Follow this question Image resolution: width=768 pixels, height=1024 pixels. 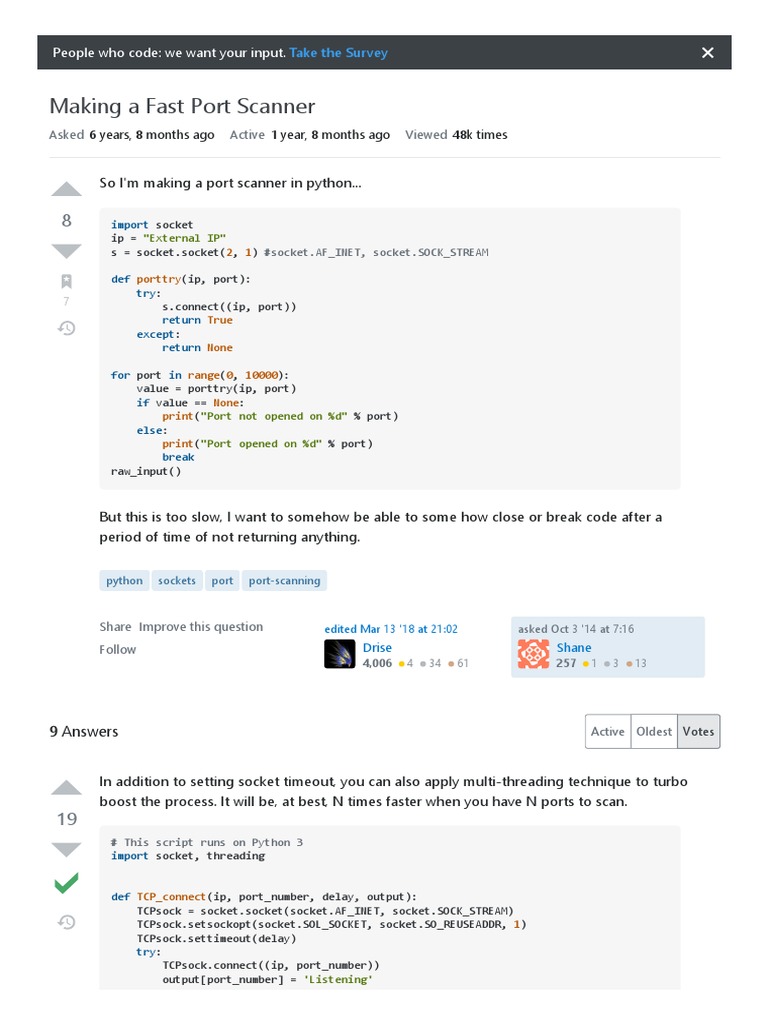[x=117, y=649]
